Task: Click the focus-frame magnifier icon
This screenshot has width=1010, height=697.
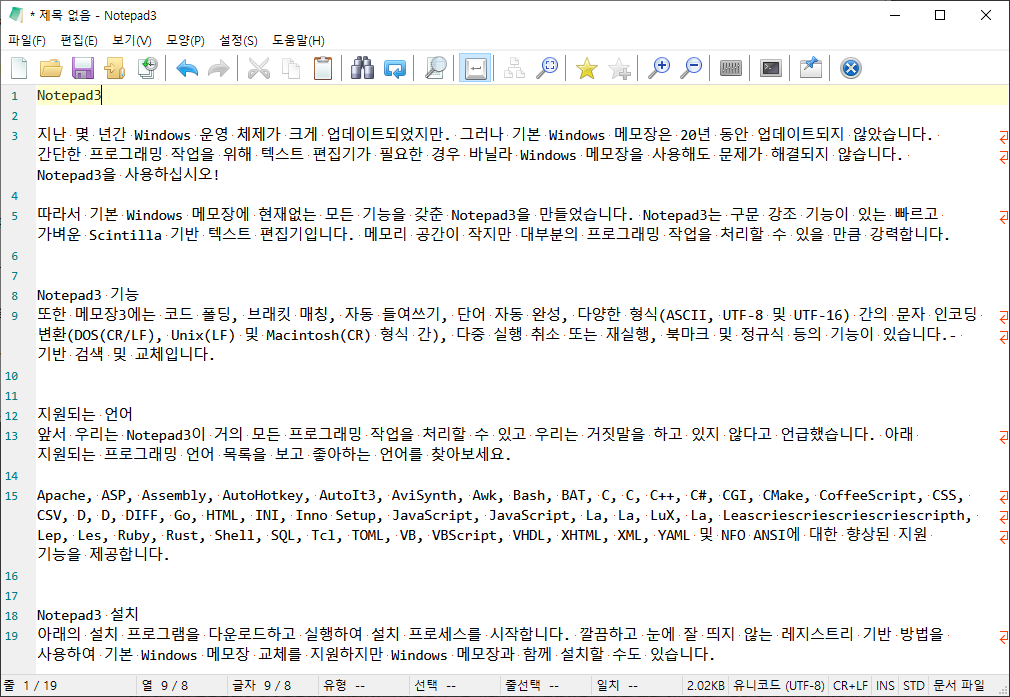Action: 547,68
